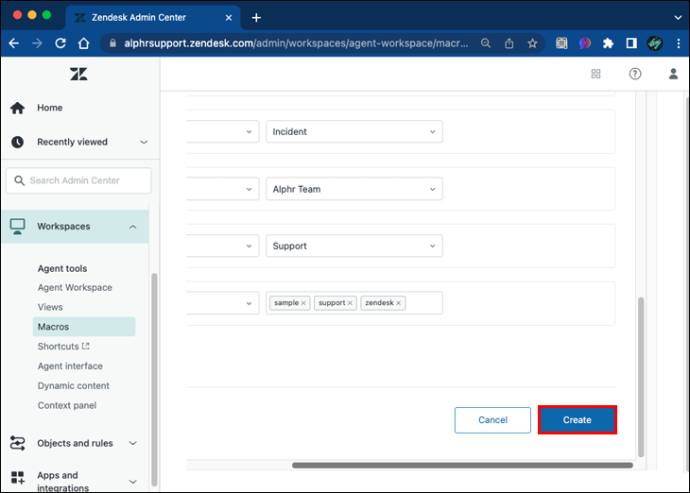
Task: Click the Workspaces monitor icon
Action: pos(18,227)
